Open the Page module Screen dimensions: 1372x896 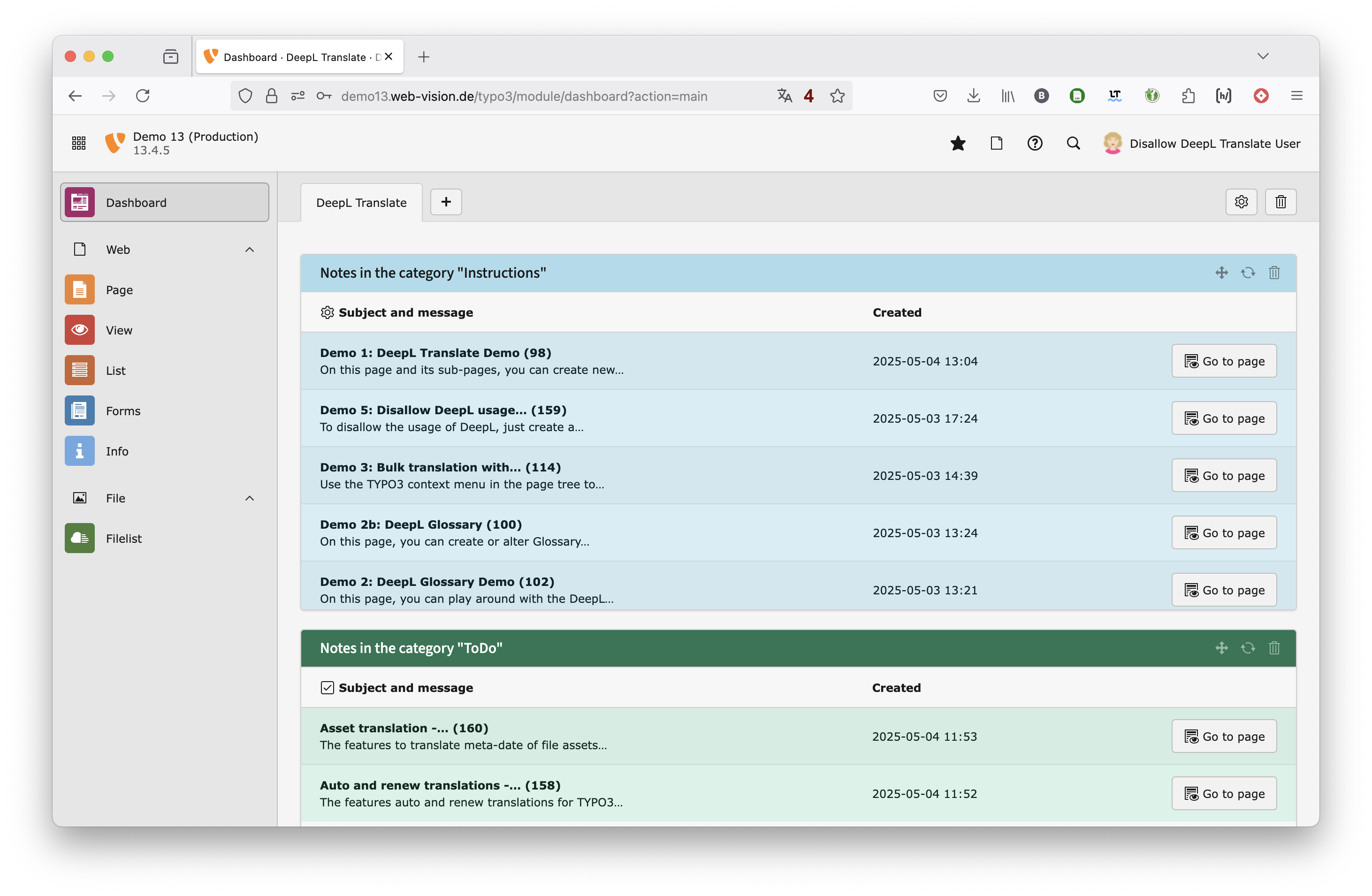pos(165,290)
